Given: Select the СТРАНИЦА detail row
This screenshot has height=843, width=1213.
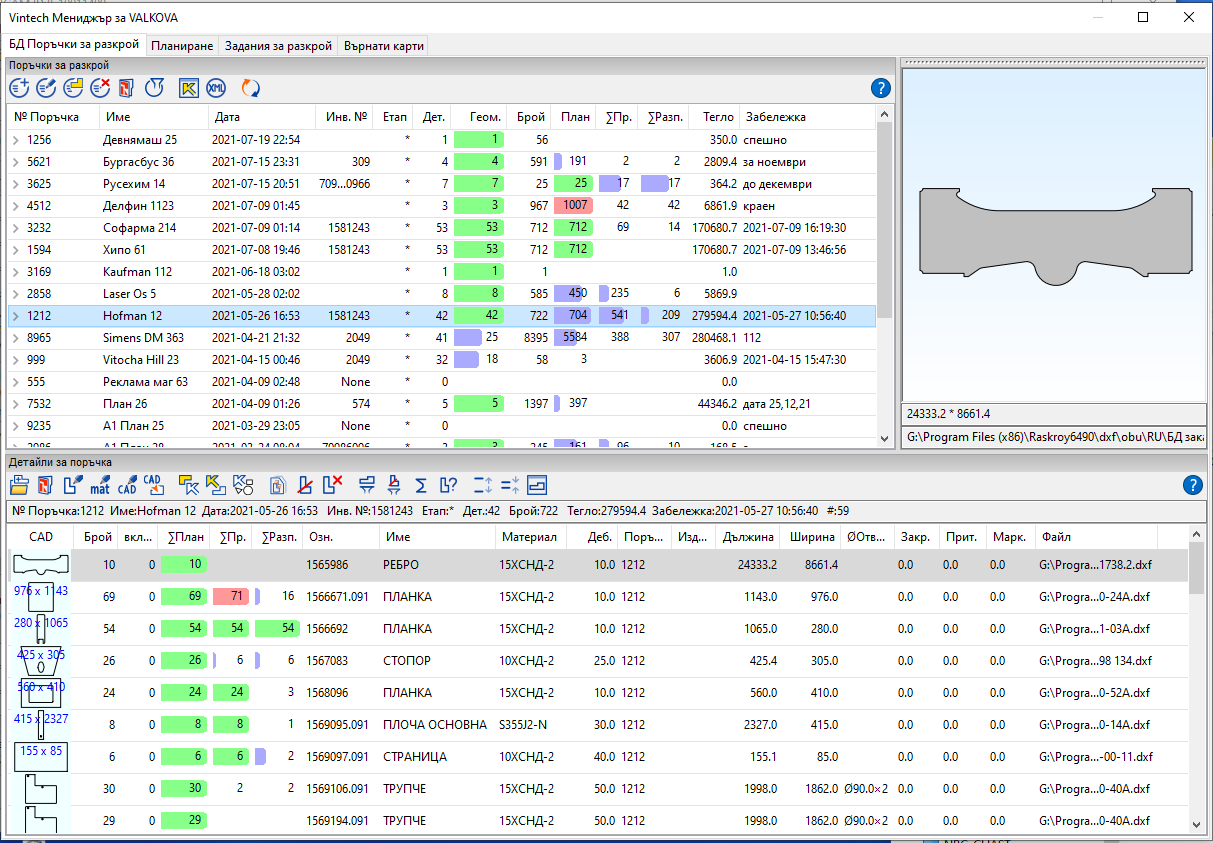Looking at the screenshot, I should (x=598, y=757).
